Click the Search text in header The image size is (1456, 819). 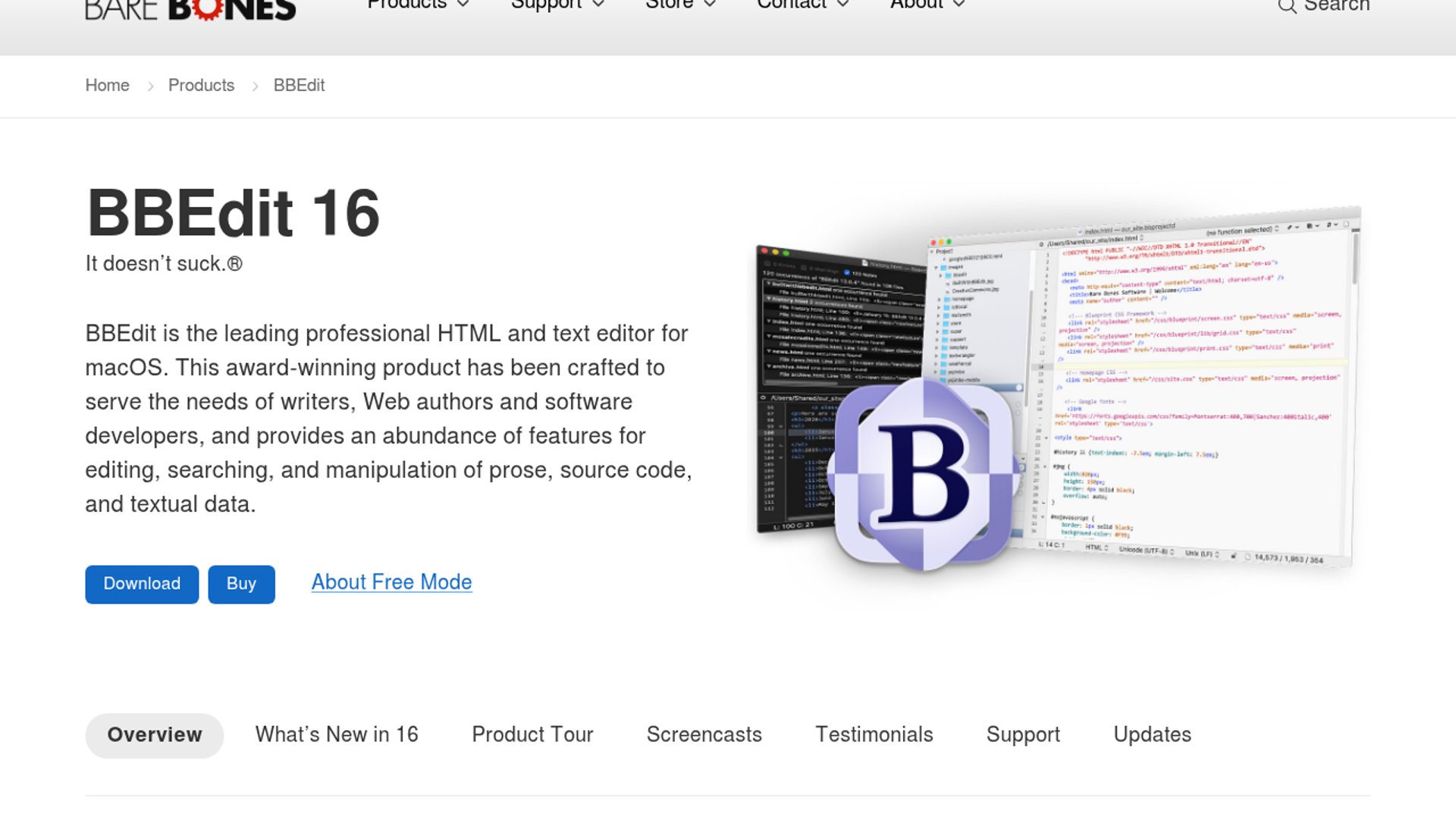(x=1337, y=5)
